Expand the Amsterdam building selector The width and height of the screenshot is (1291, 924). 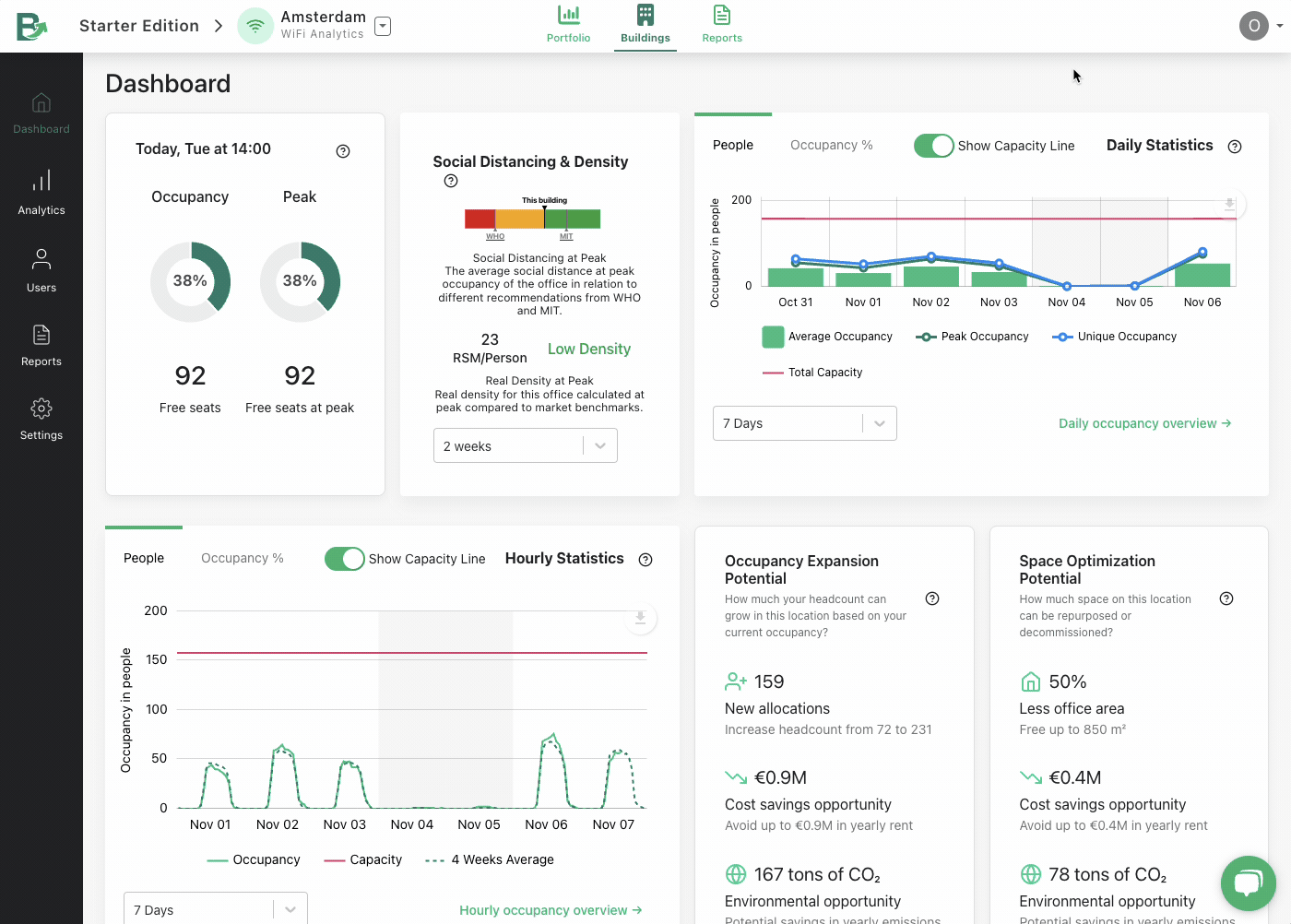[x=383, y=27]
